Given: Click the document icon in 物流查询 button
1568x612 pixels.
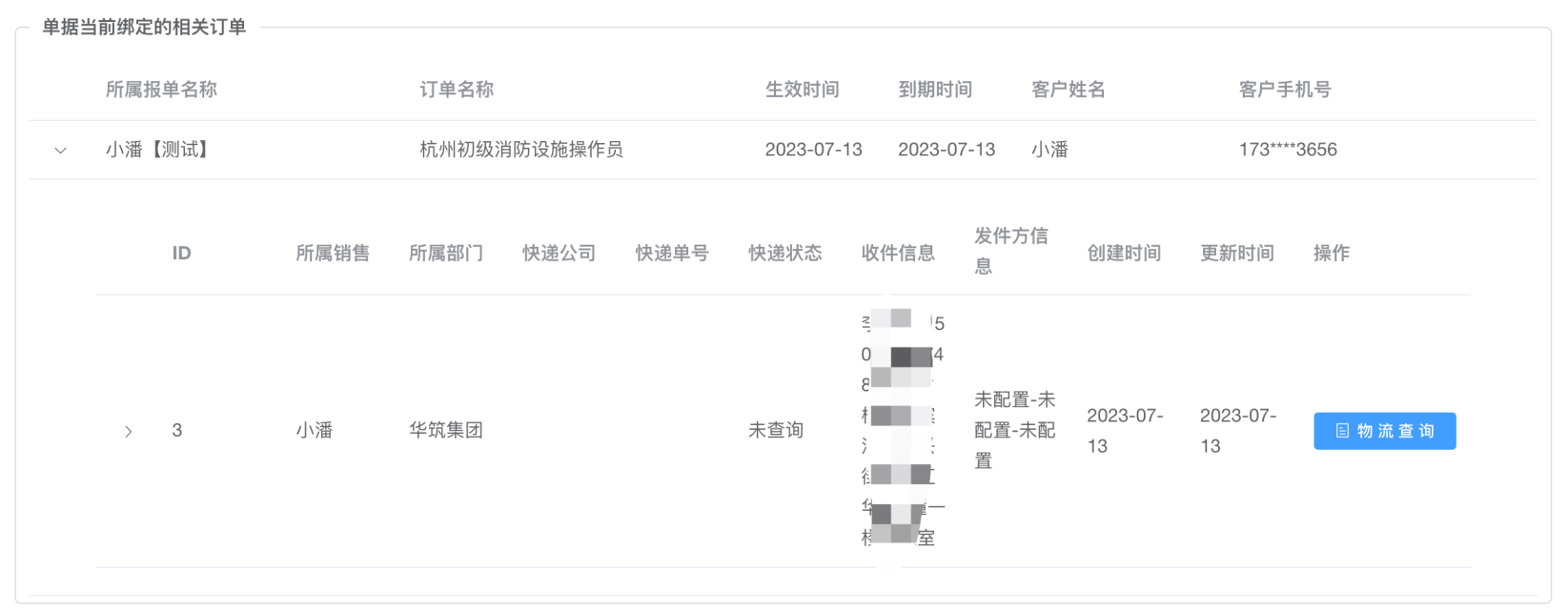Looking at the screenshot, I should [x=1342, y=431].
